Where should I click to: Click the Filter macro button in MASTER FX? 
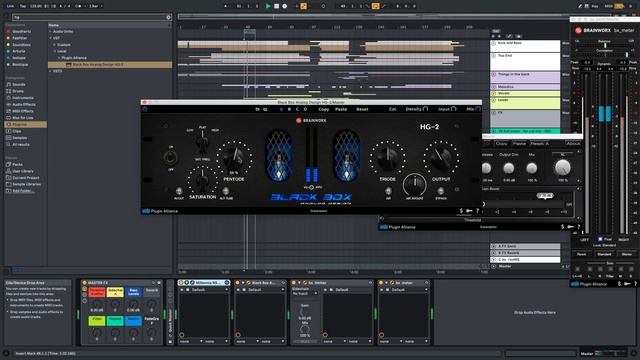click(x=97, y=321)
